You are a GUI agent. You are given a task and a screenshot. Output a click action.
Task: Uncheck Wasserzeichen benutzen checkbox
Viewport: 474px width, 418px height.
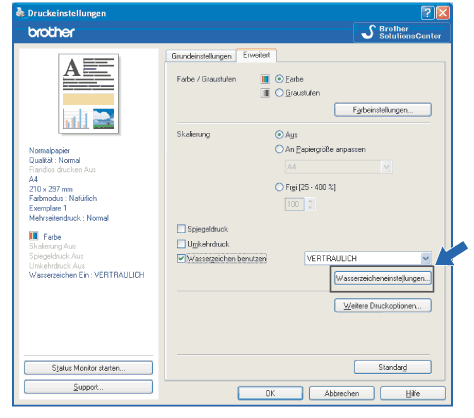click(x=181, y=258)
